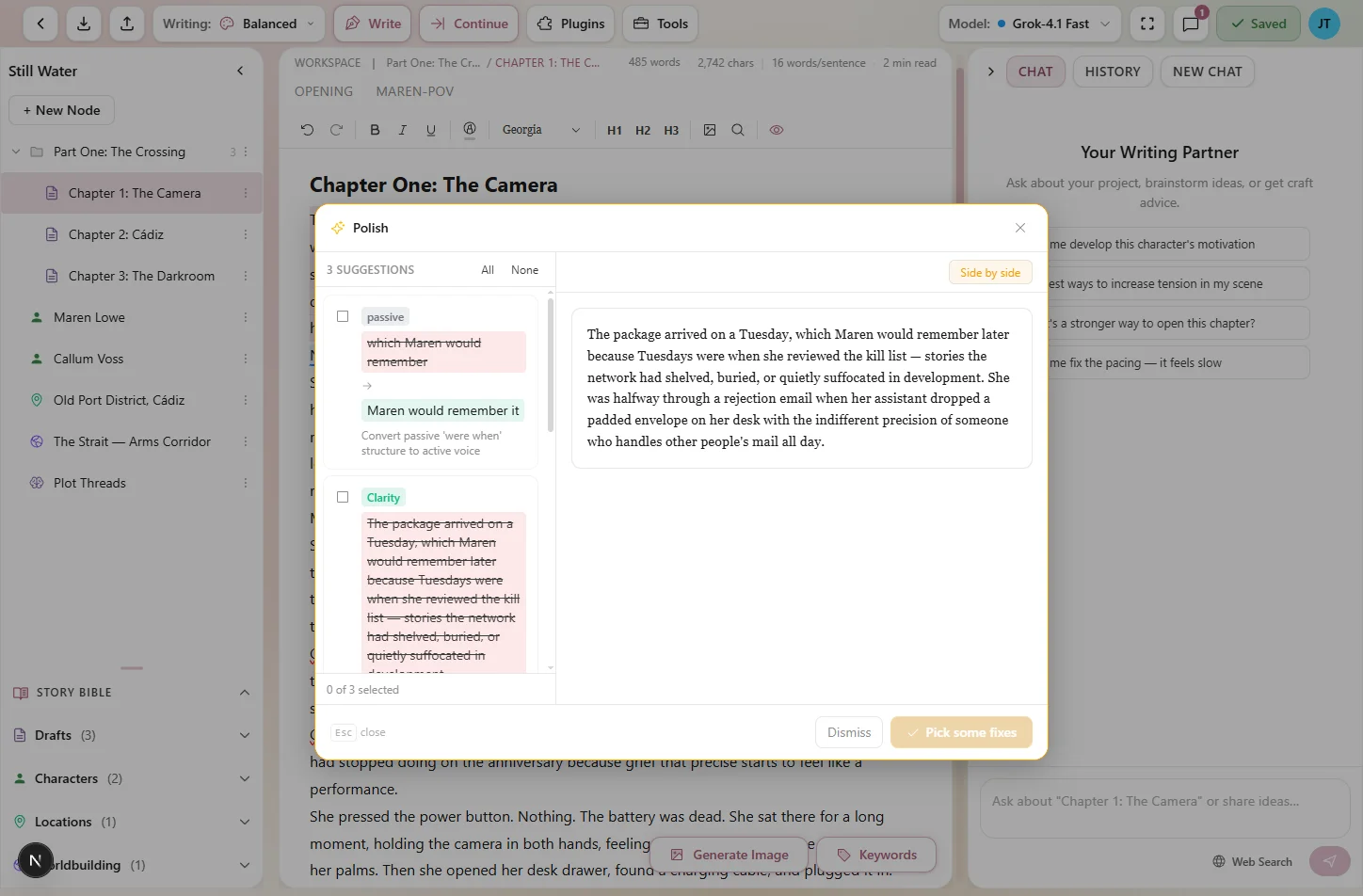The width and height of the screenshot is (1363, 896).
Task: Click the insert image toolbar icon
Action: (x=710, y=130)
